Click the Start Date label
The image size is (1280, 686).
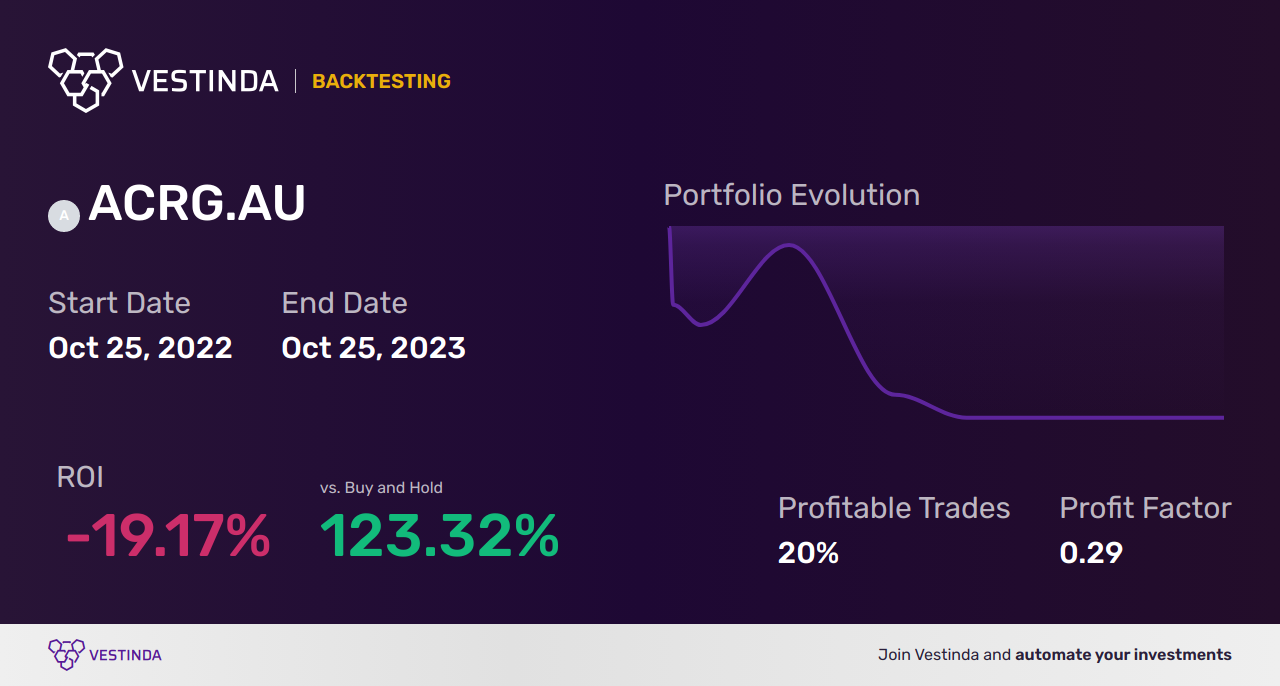coord(119,303)
